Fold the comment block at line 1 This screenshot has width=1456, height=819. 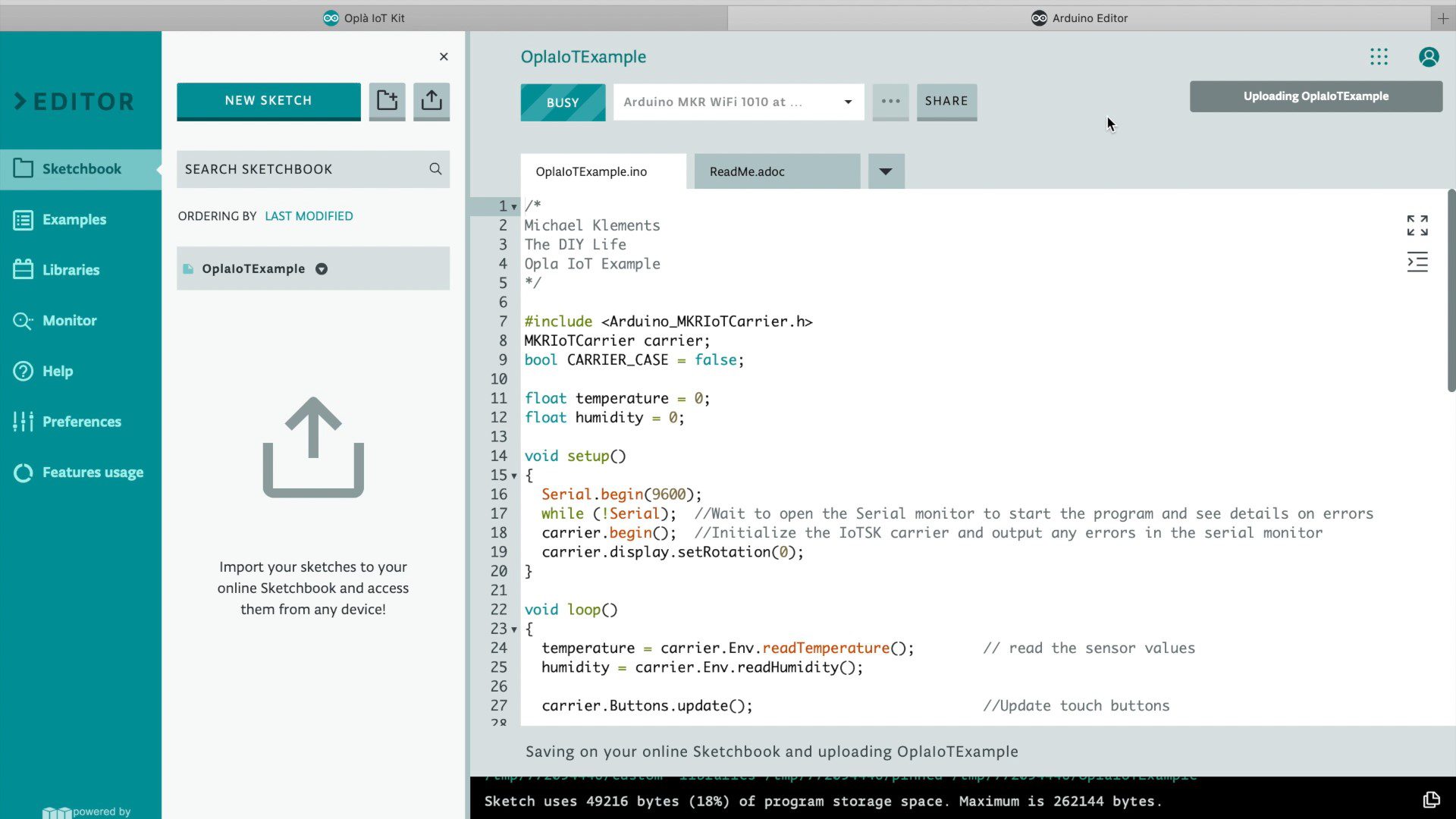514,207
